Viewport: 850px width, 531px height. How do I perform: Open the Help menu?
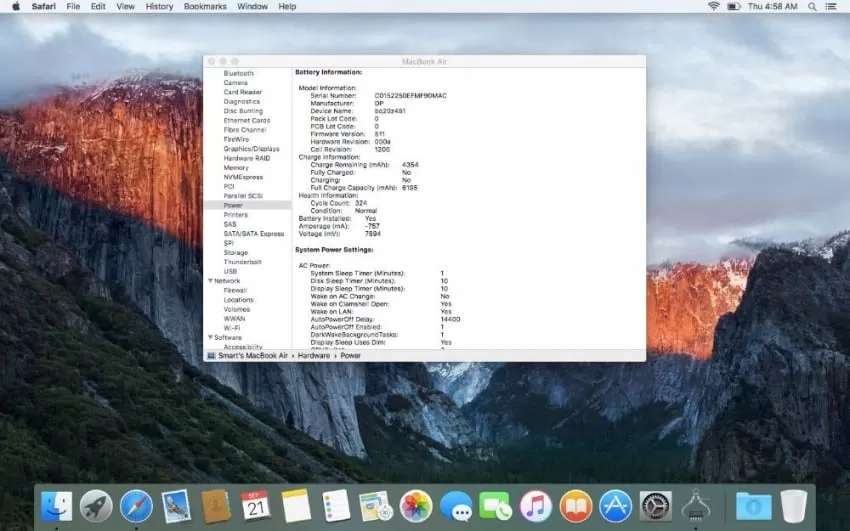(287, 7)
